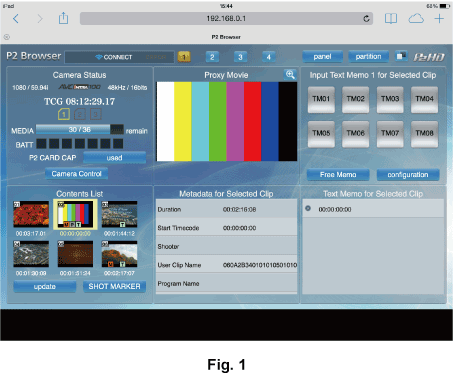Select text memo radio marker at 00:00:00:00
The width and height of the screenshot is (454, 376).
(x=308, y=208)
